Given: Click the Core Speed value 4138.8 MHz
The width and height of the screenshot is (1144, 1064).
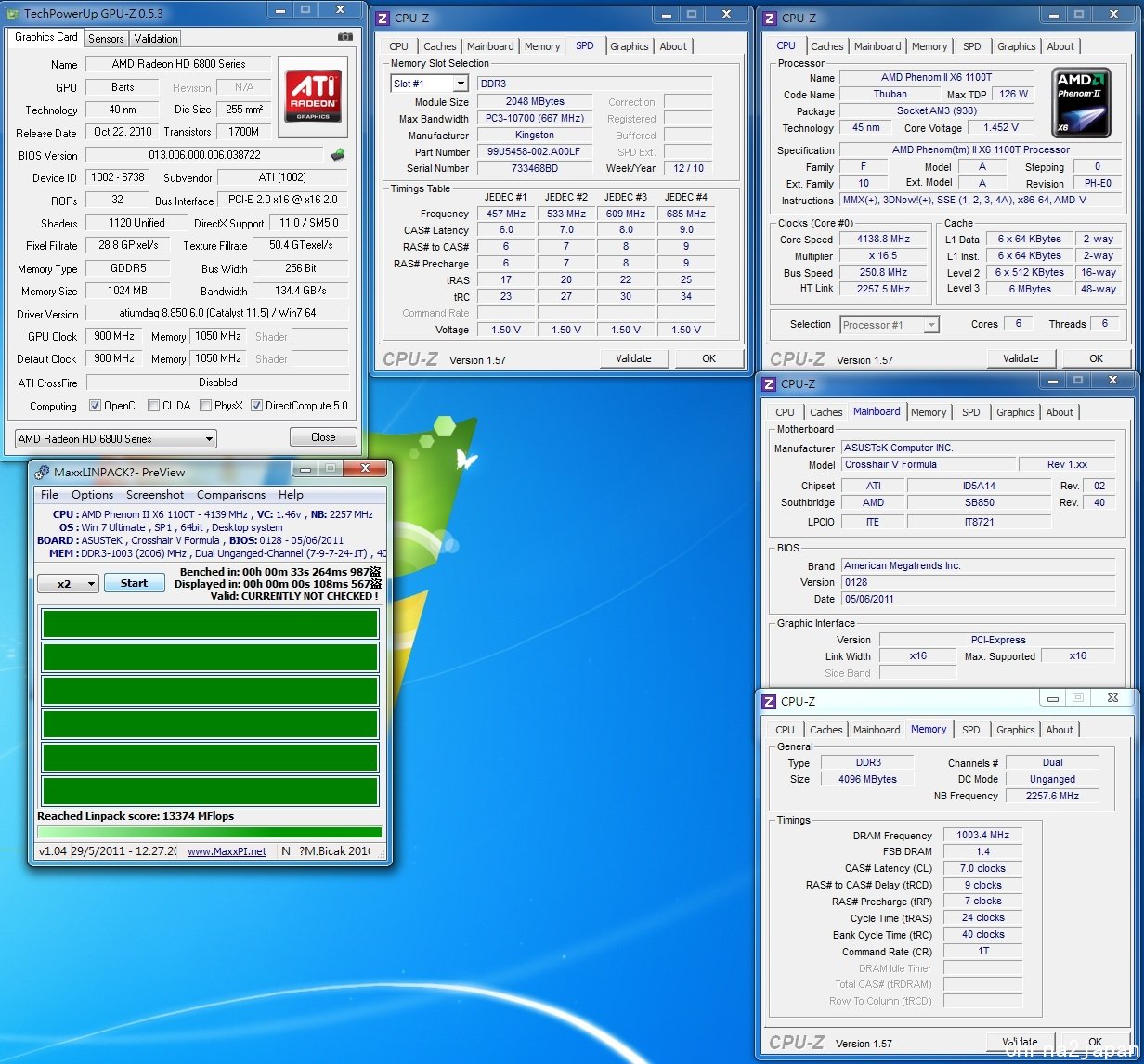Looking at the screenshot, I should click(x=883, y=240).
